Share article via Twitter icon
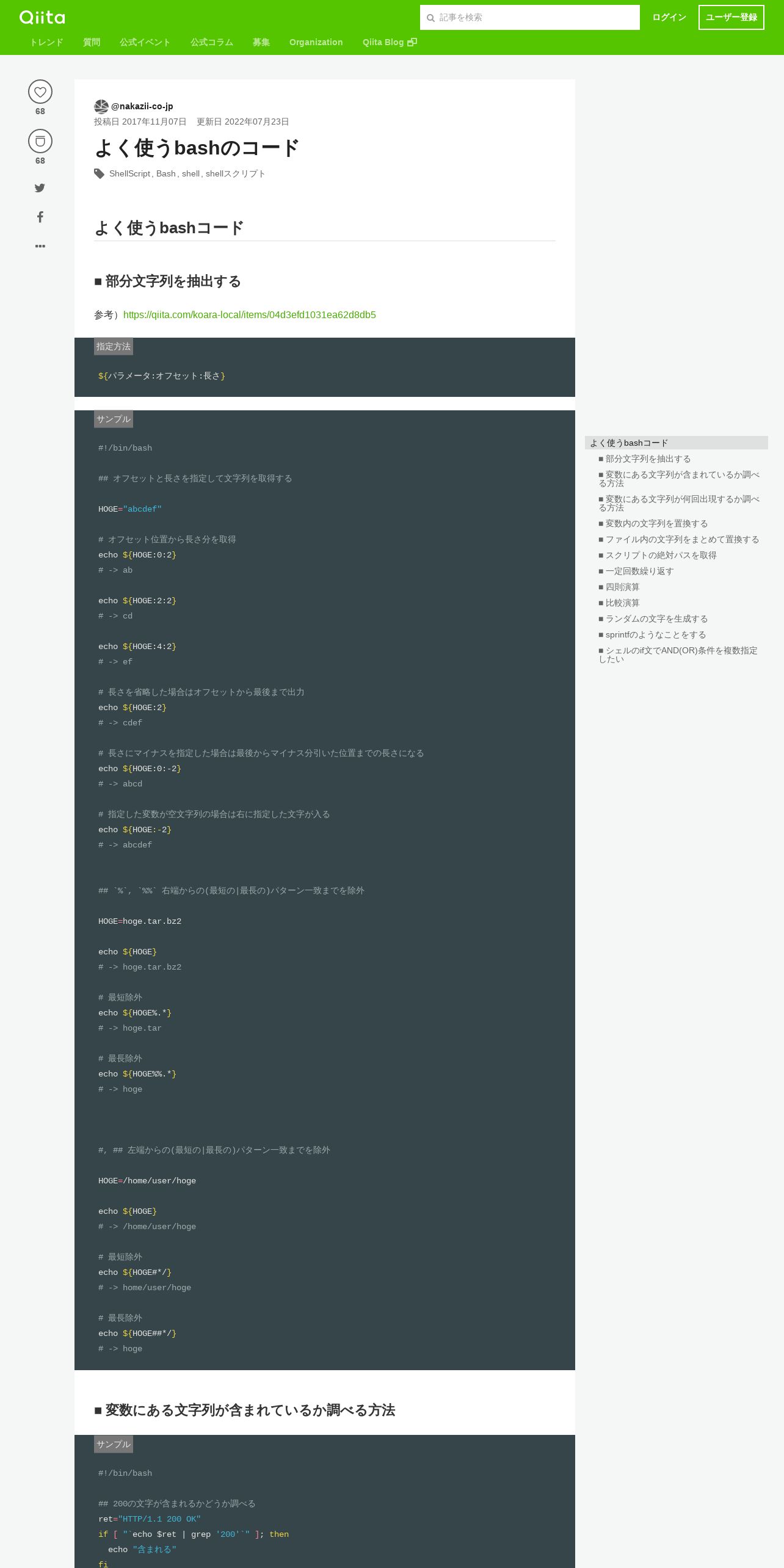The width and height of the screenshot is (784, 1568). point(40,188)
